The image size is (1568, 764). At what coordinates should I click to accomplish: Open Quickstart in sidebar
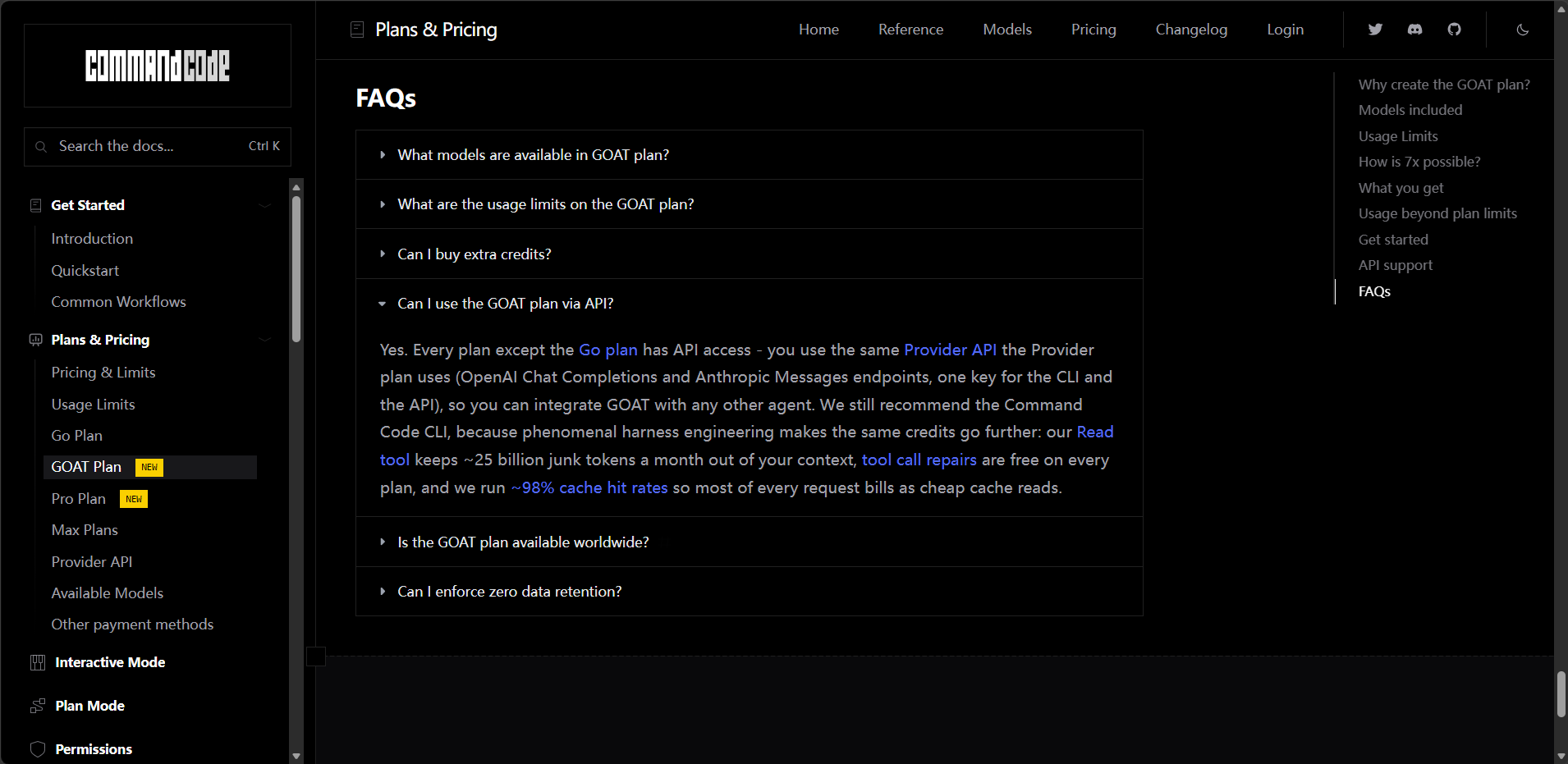click(x=85, y=271)
